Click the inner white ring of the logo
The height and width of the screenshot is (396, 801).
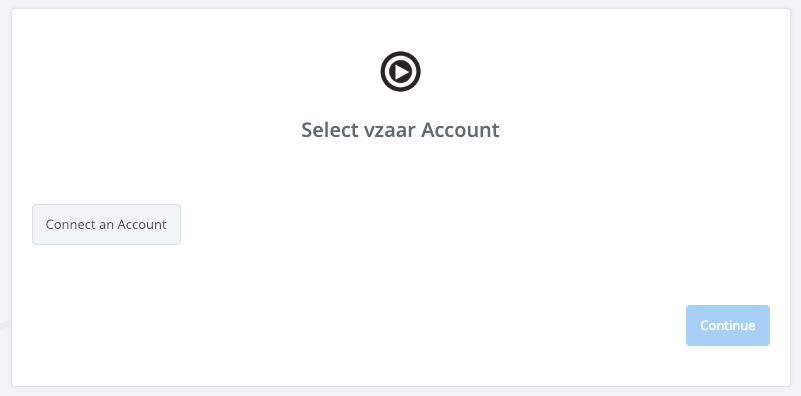400,58
